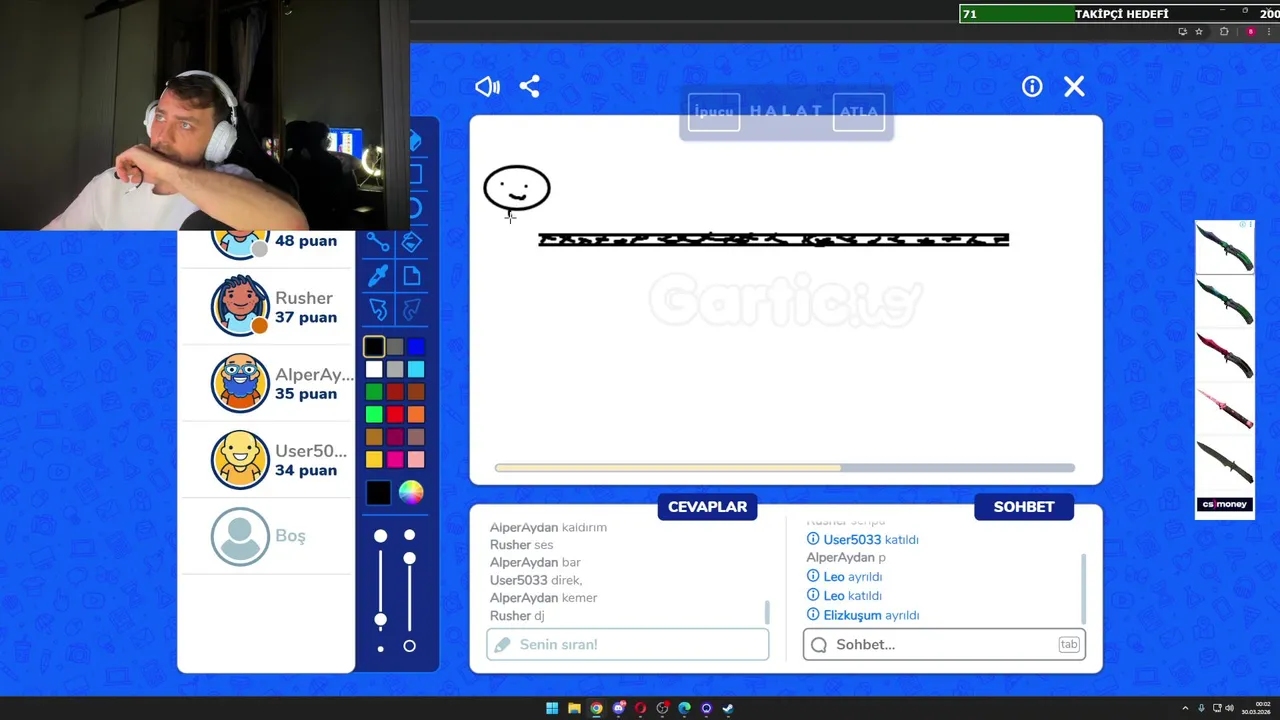Click the round timer progress bar
This screenshot has width=1280, height=720.
pos(785,467)
